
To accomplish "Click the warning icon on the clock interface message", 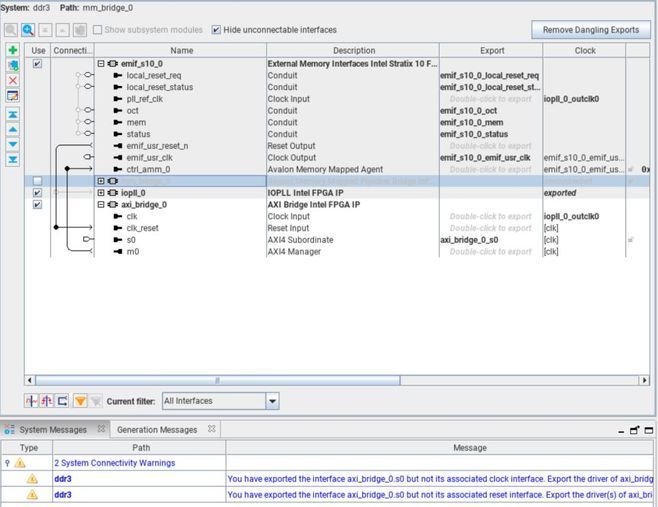I will tap(32, 479).
